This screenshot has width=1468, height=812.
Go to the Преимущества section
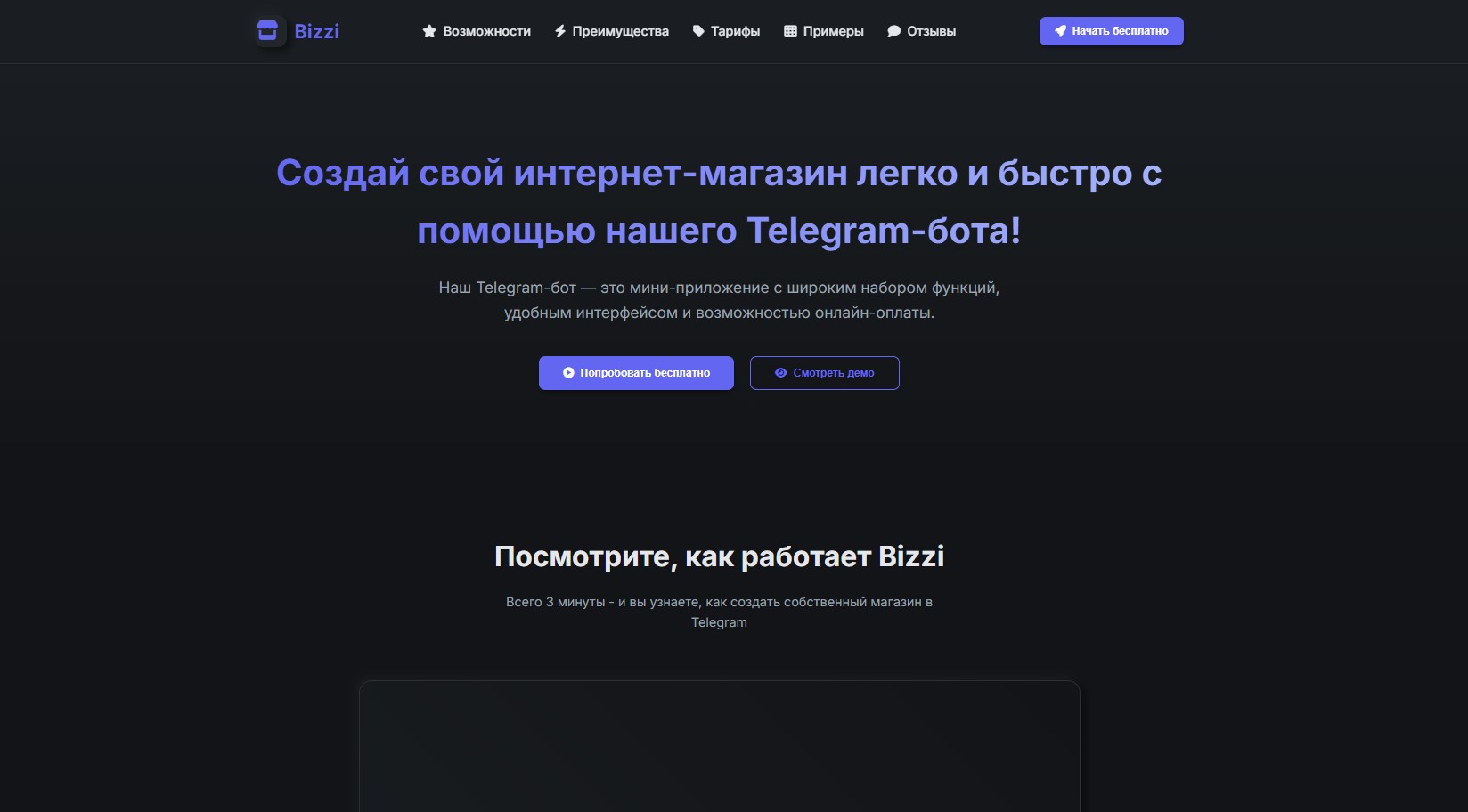point(620,31)
